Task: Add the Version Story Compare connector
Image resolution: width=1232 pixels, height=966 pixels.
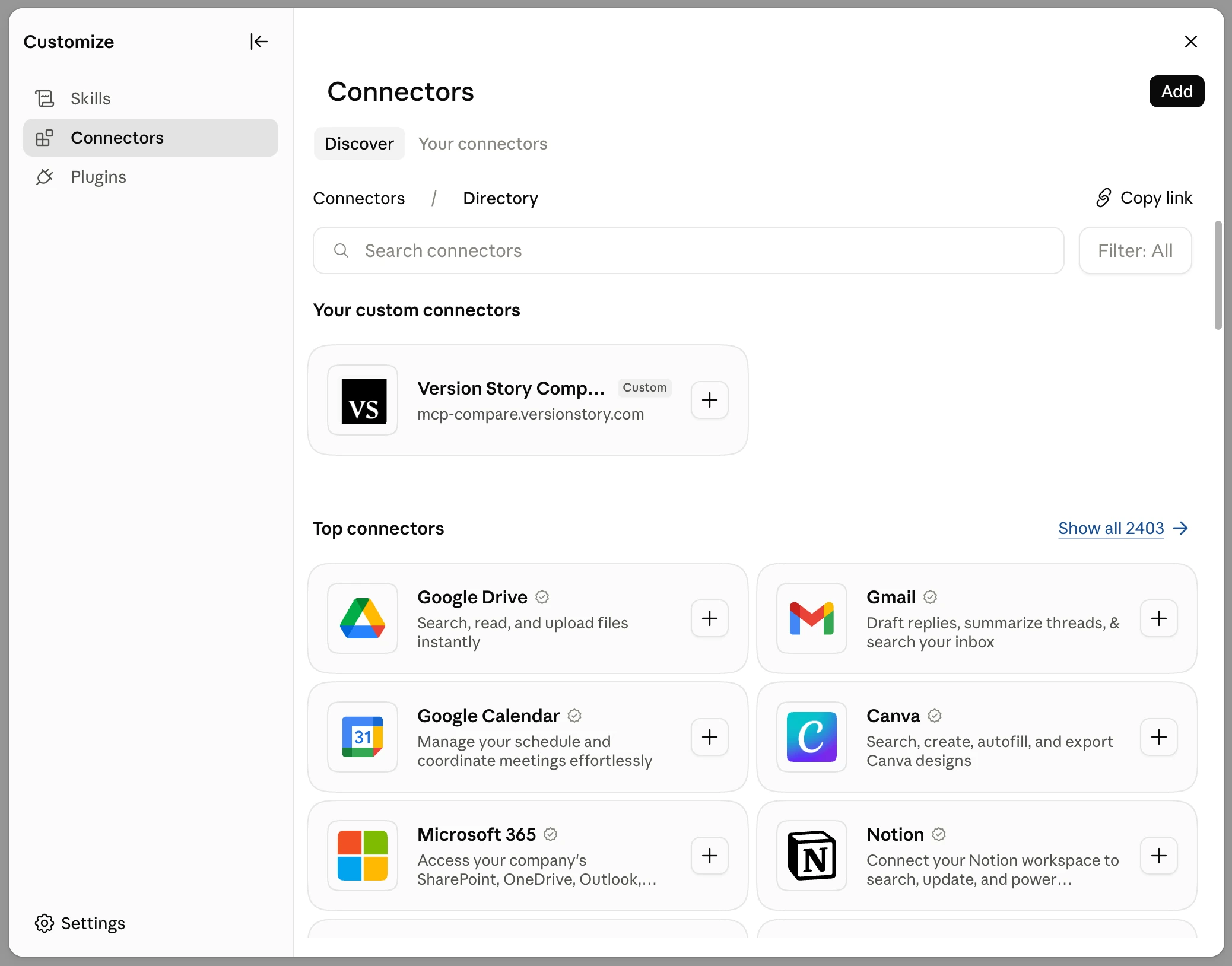Action: point(710,400)
